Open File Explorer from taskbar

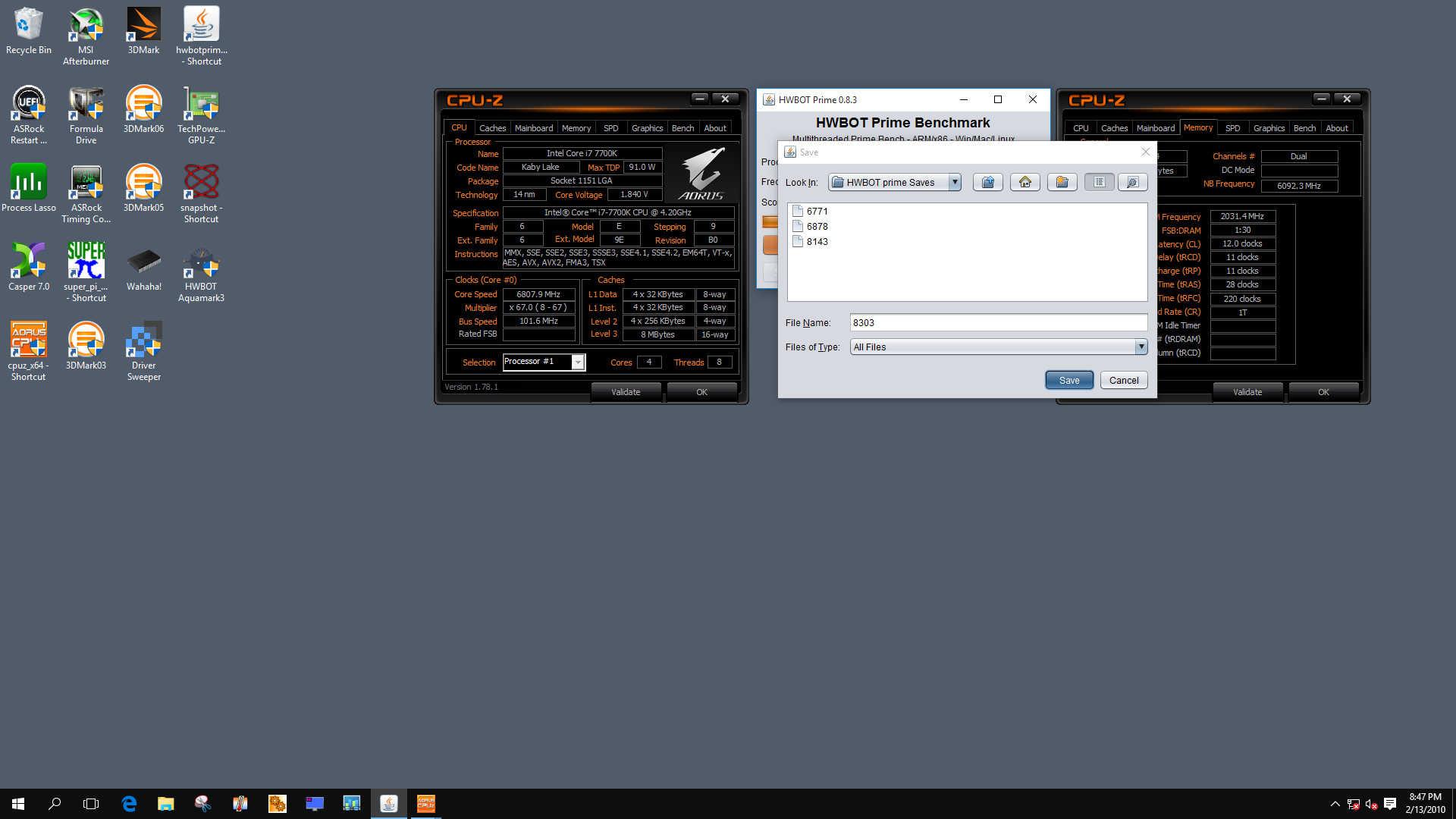coord(165,804)
